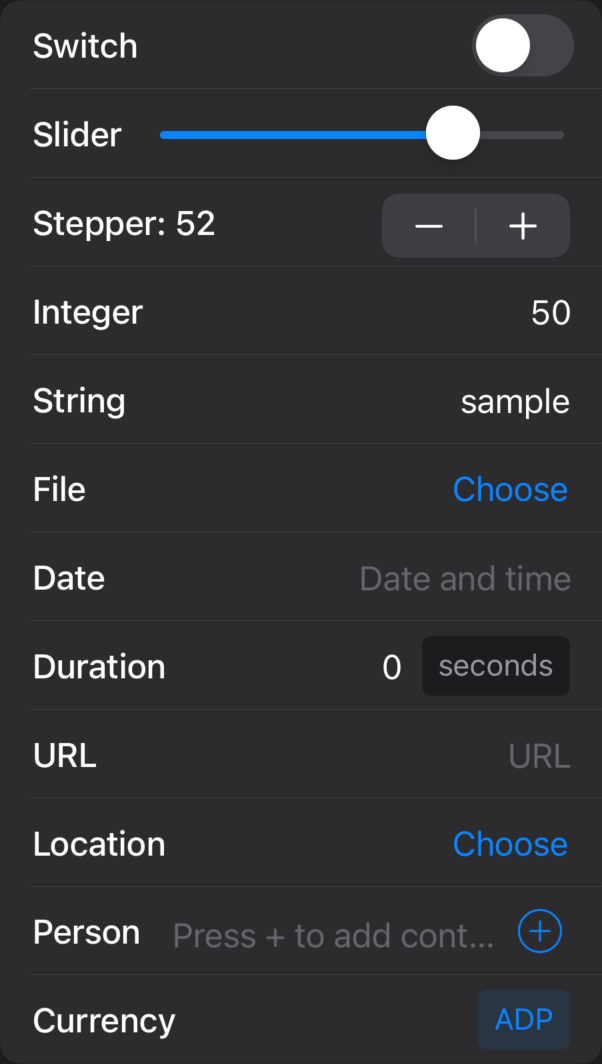The width and height of the screenshot is (602, 1064).
Task: Tap the Currency row label
Action: (104, 1021)
